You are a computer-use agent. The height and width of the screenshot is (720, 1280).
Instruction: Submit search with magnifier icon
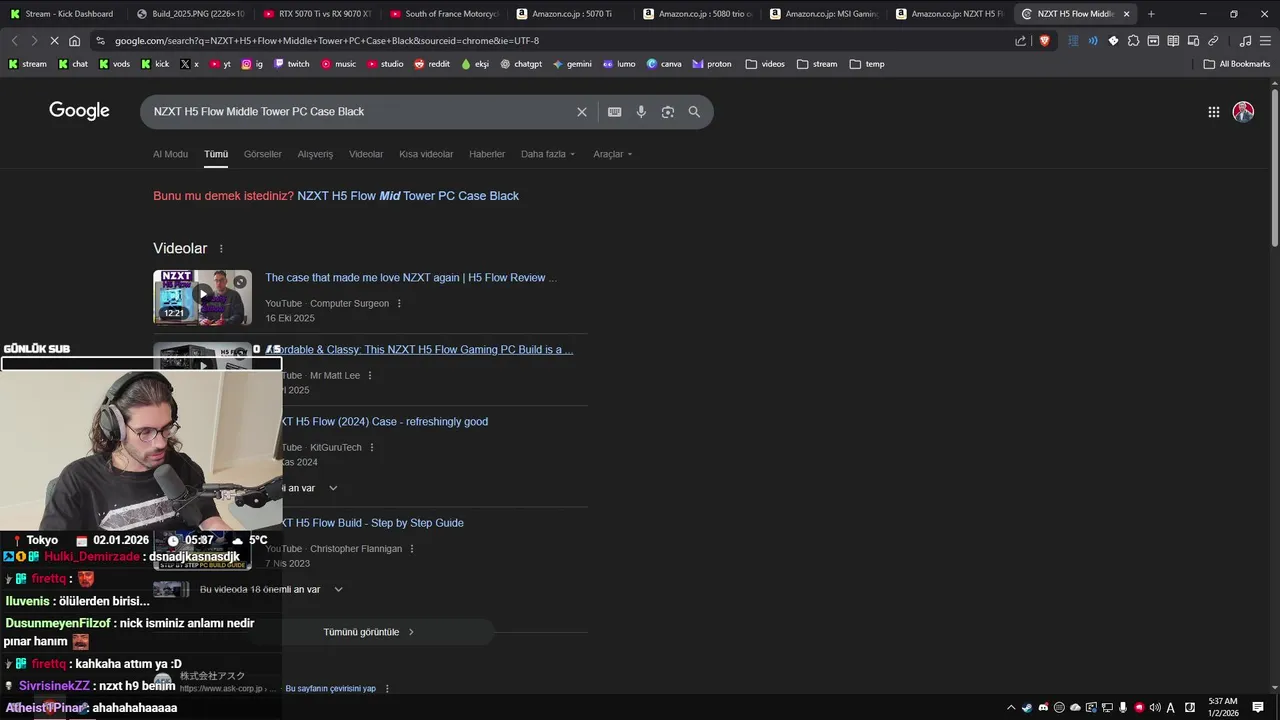pyautogui.click(x=694, y=112)
